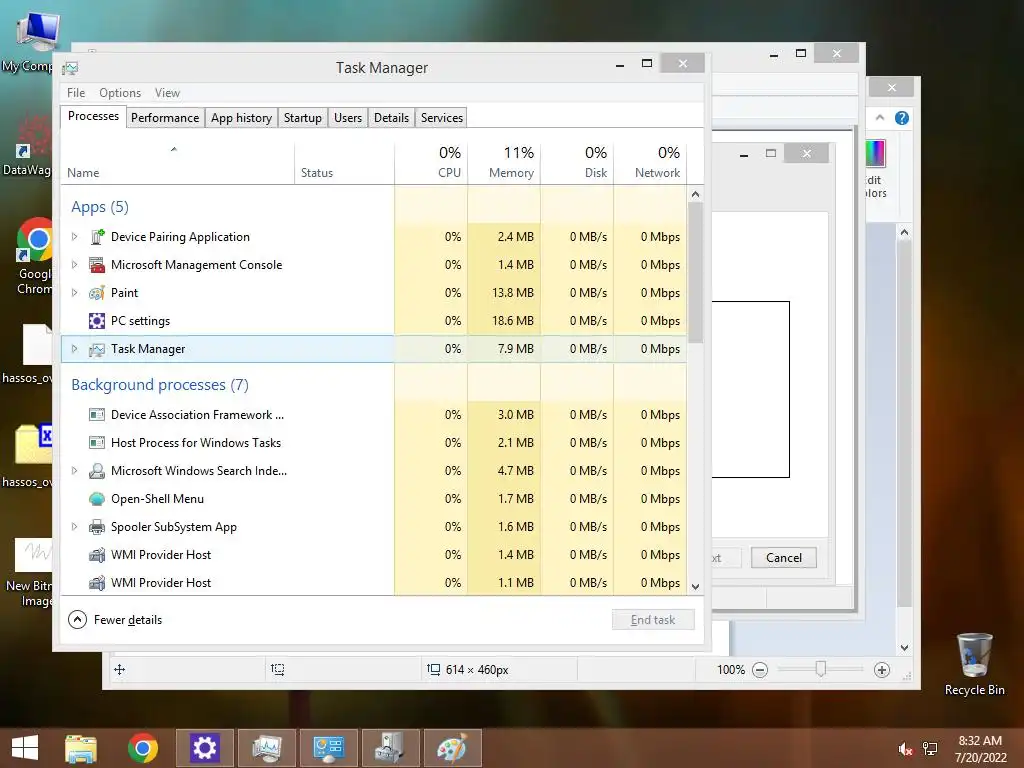Switch to the App history tab
This screenshot has width=1024, height=768.
[241, 118]
